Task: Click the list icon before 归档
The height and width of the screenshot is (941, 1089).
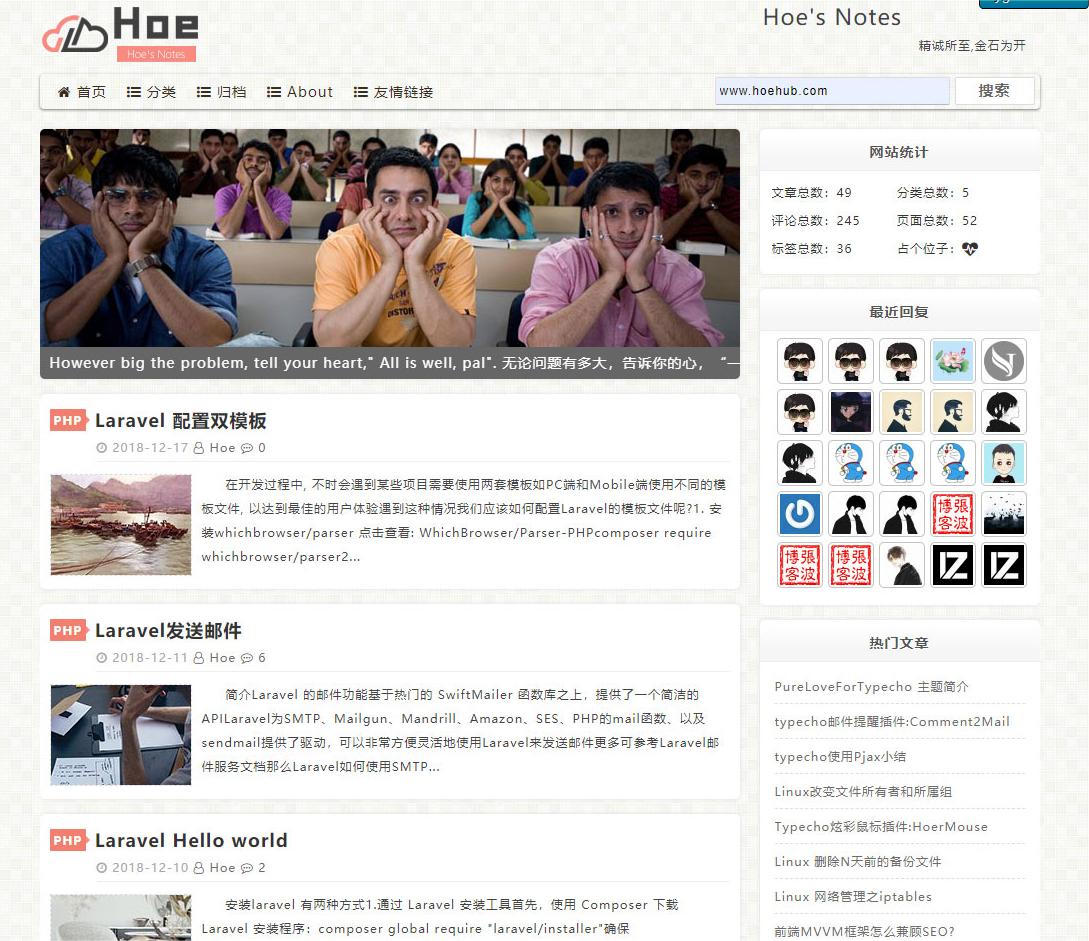Action: [x=201, y=92]
